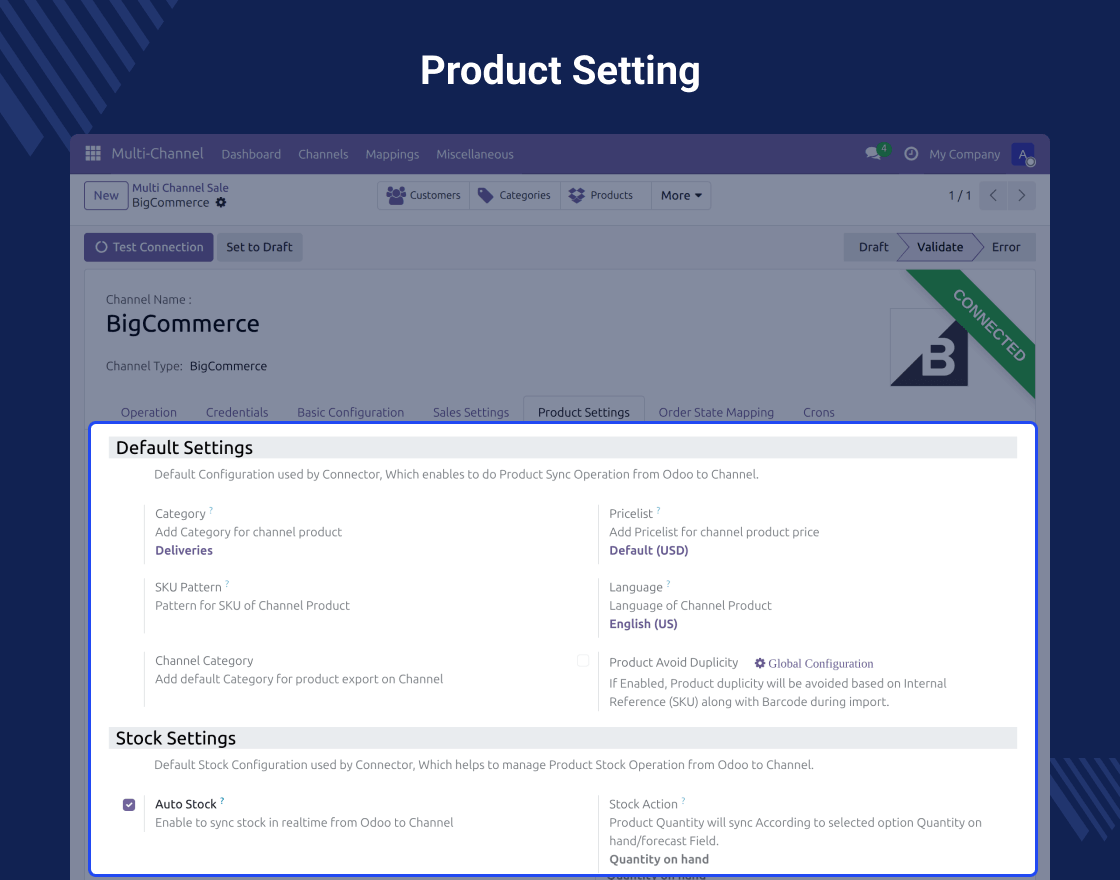The height and width of the screenshot is (880, 1120).
Task: Select the Draft status stage
Action: click(x=873, y=247)
